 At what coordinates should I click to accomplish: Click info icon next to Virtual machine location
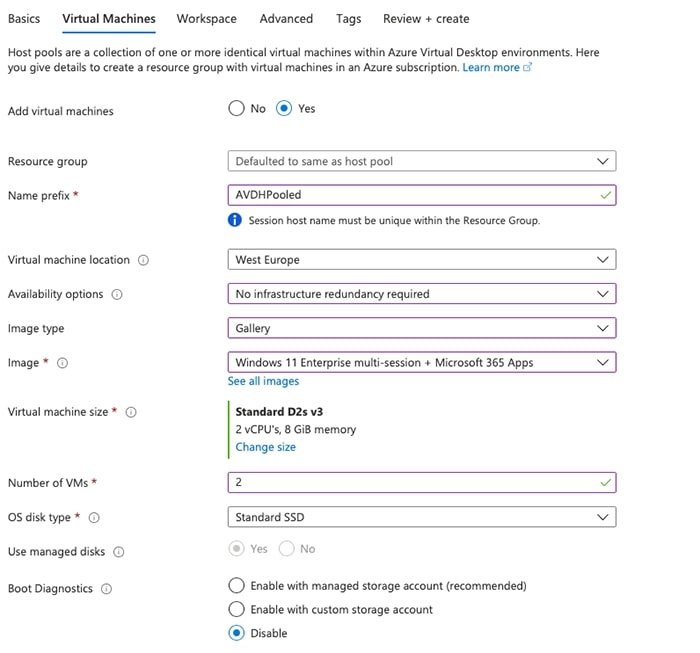tap(144, 260)
